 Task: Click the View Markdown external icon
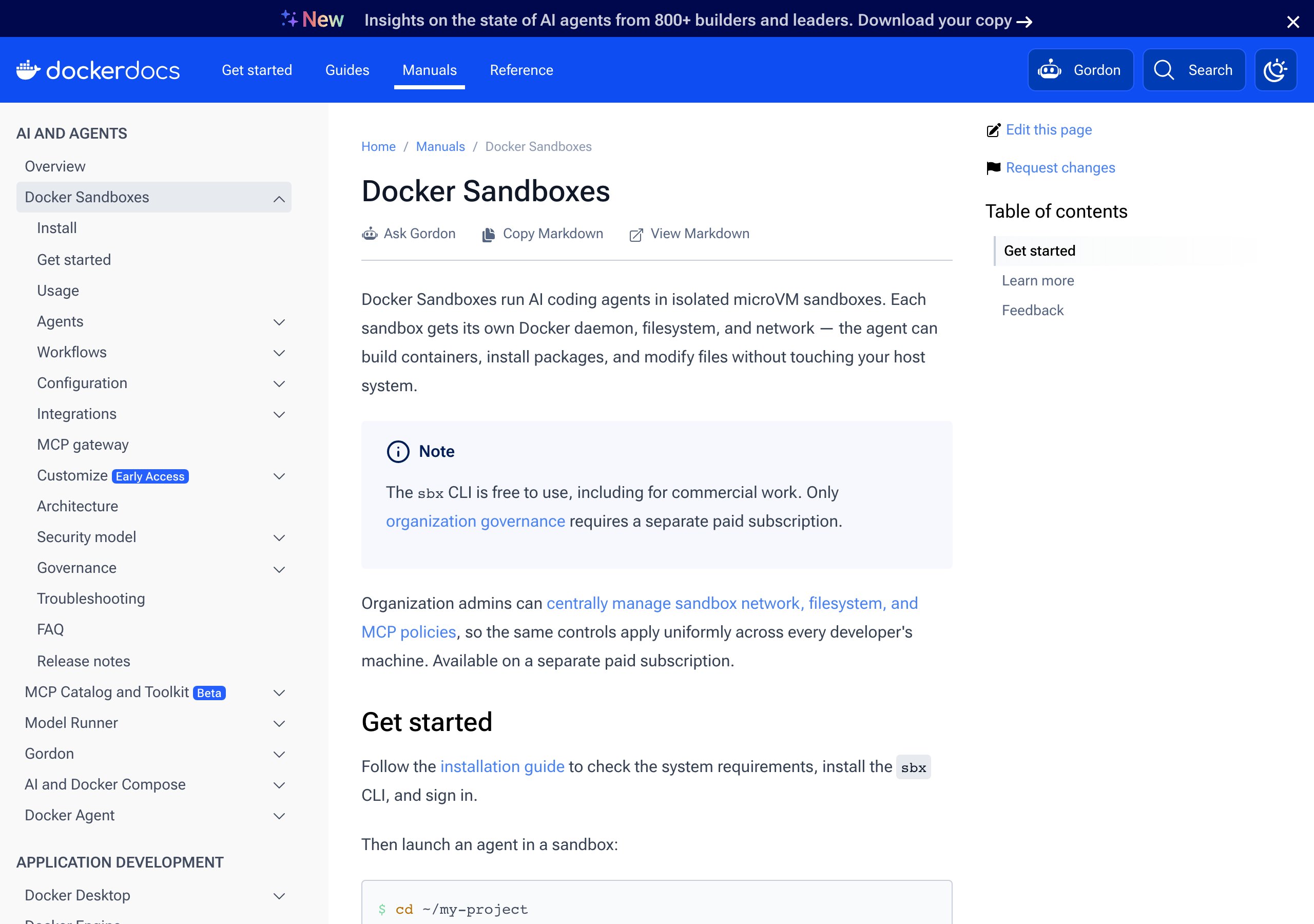pyautogui.click(x=636, y=235)
